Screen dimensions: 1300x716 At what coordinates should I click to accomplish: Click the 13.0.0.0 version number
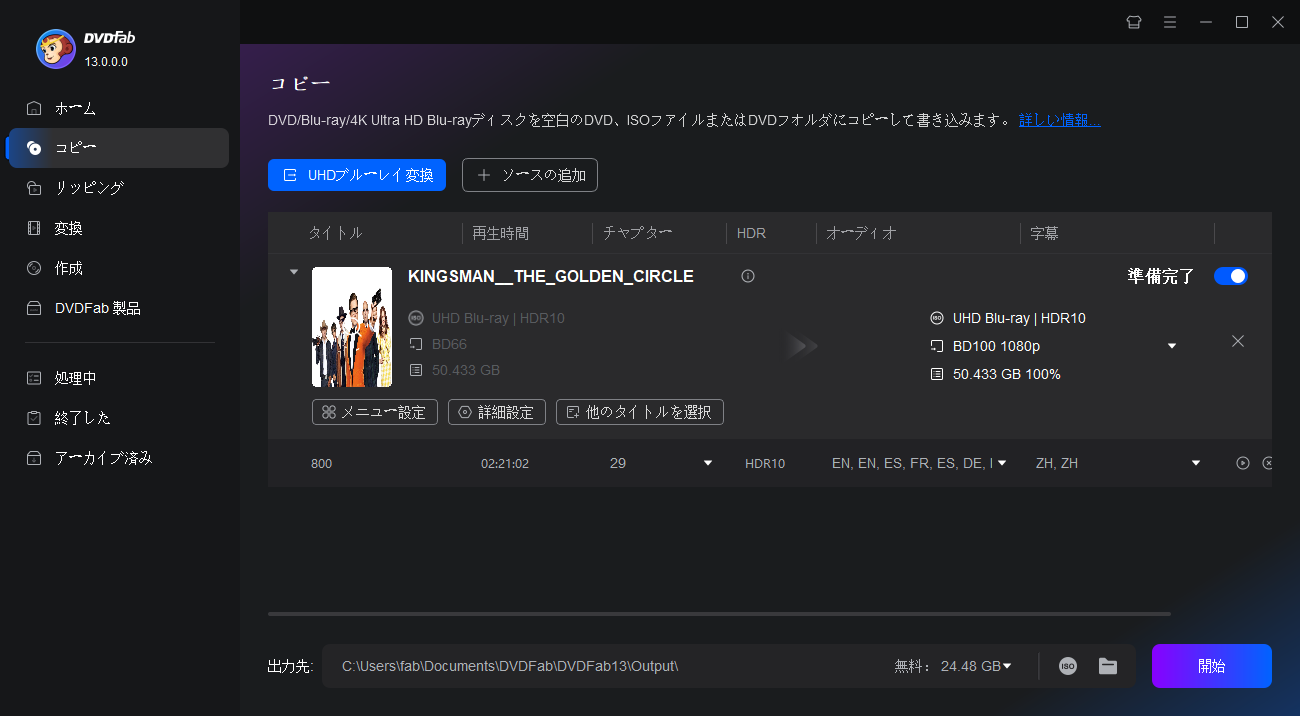[x=106, y=61]
